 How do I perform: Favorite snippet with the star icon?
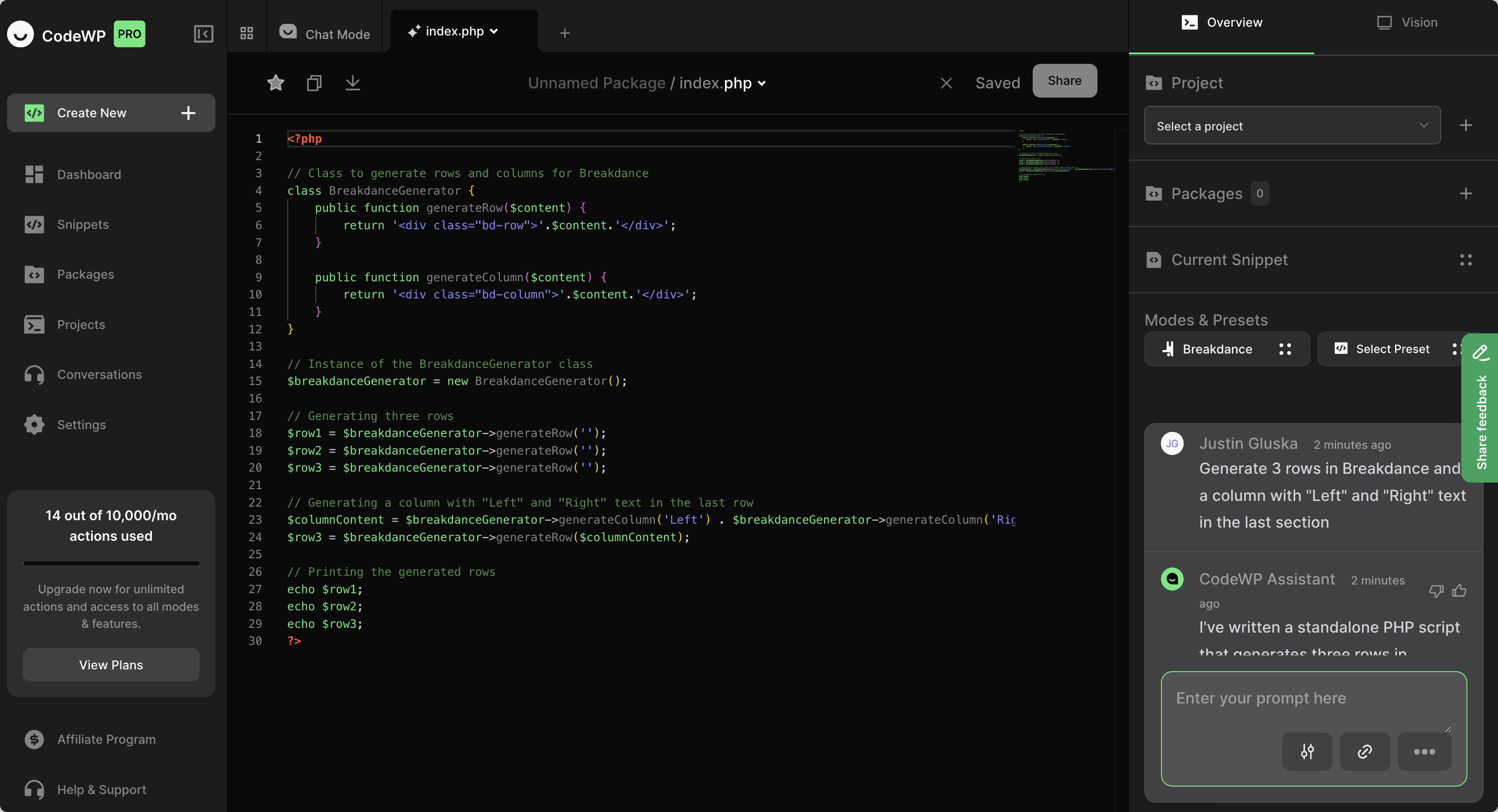(x=276, y=83)
